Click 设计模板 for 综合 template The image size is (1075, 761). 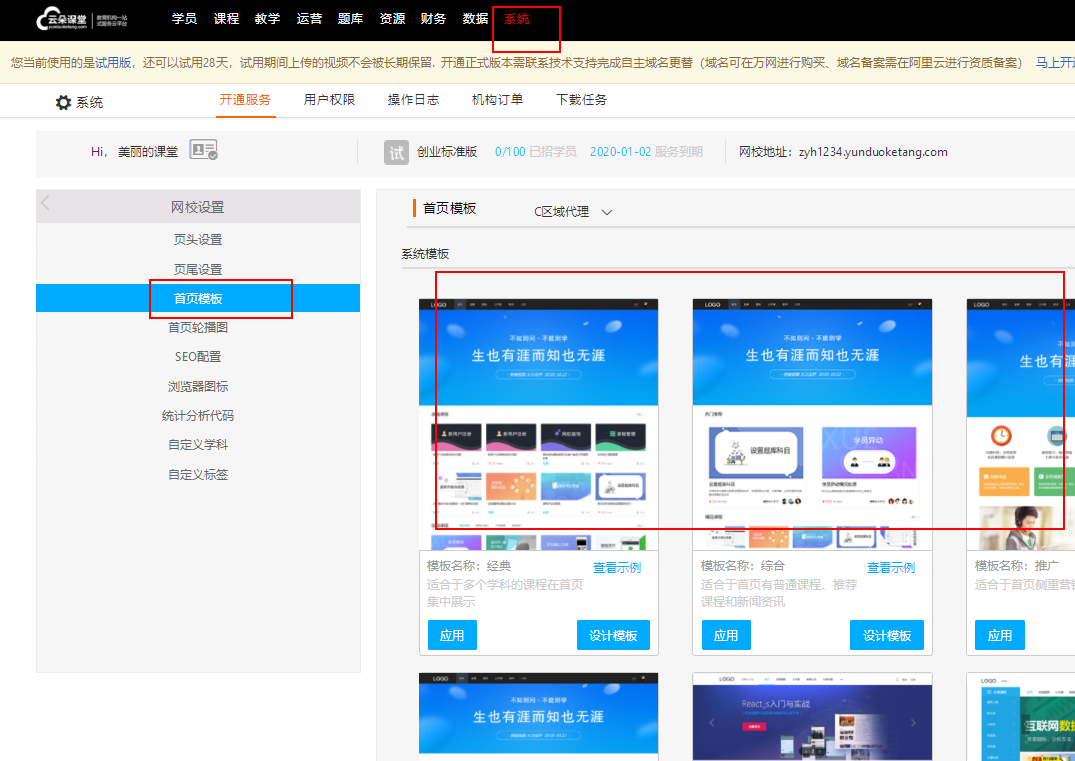[x=886, y=636]
